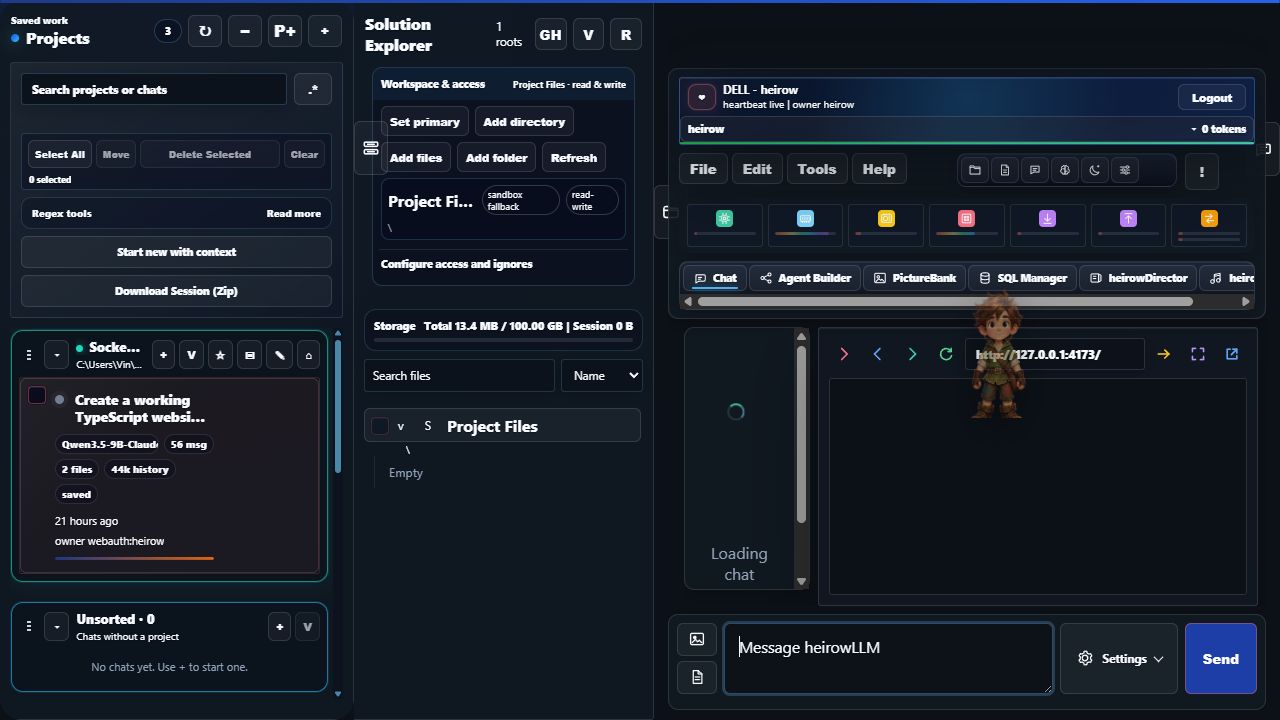The height and width of the screenshot is (720, 1280).
Task: Check the Project Files root checkbox
Action: coord(380,426)
